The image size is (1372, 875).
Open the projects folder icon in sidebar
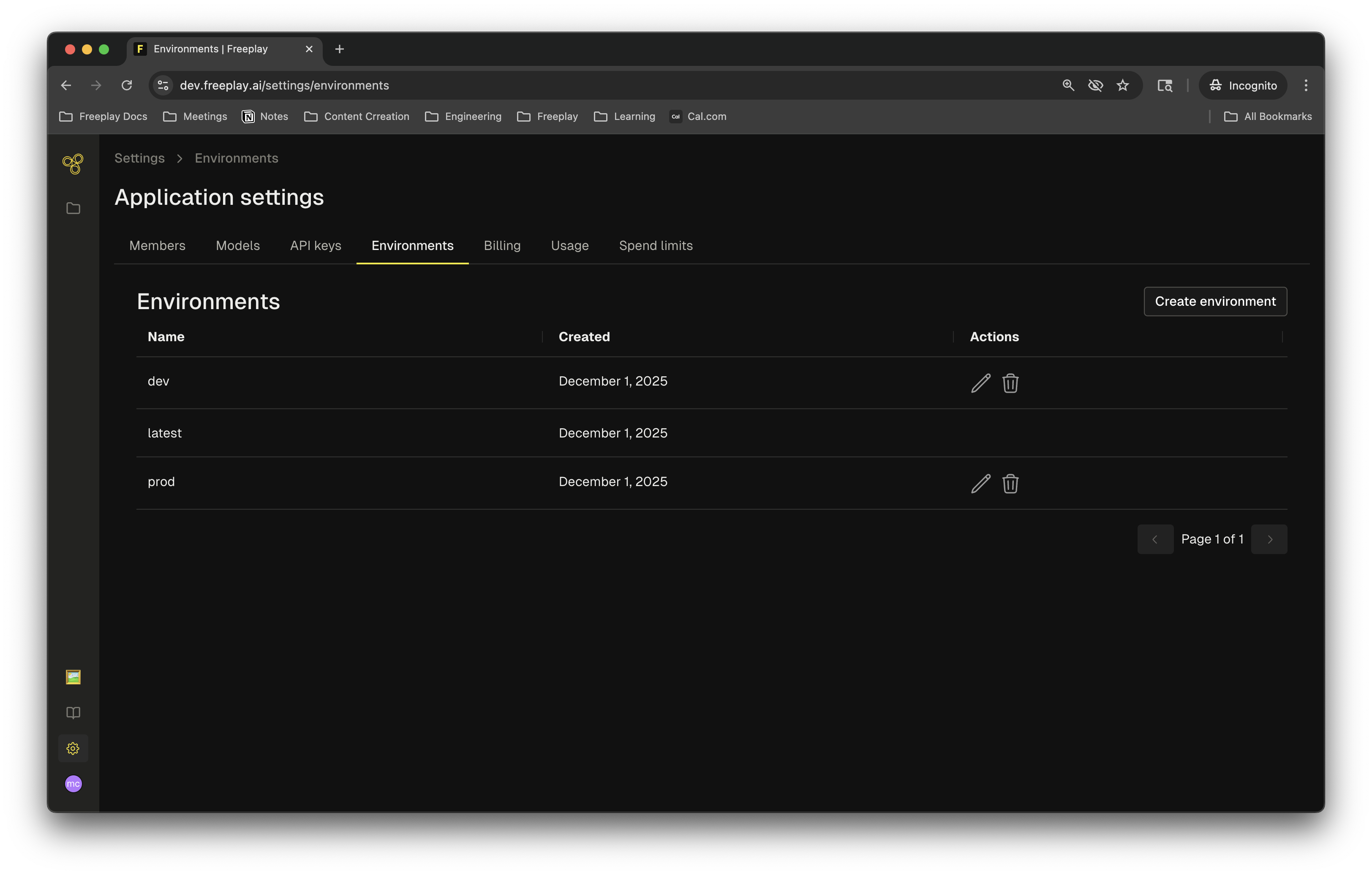pyautogui.click(x=73, y=209)
